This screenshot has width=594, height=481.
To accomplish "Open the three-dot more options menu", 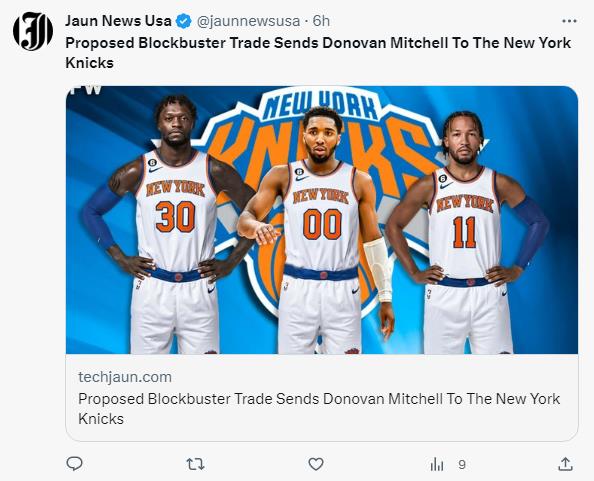I will [569, 21].
